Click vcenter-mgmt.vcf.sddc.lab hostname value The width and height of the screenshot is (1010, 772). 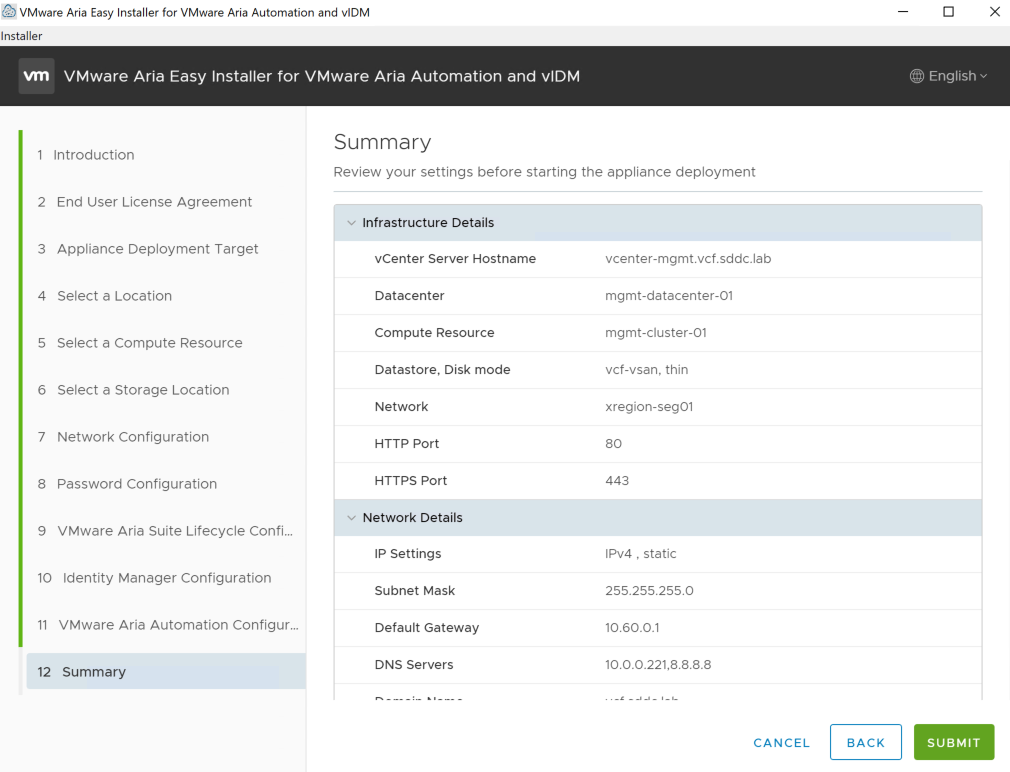[688, 259]
